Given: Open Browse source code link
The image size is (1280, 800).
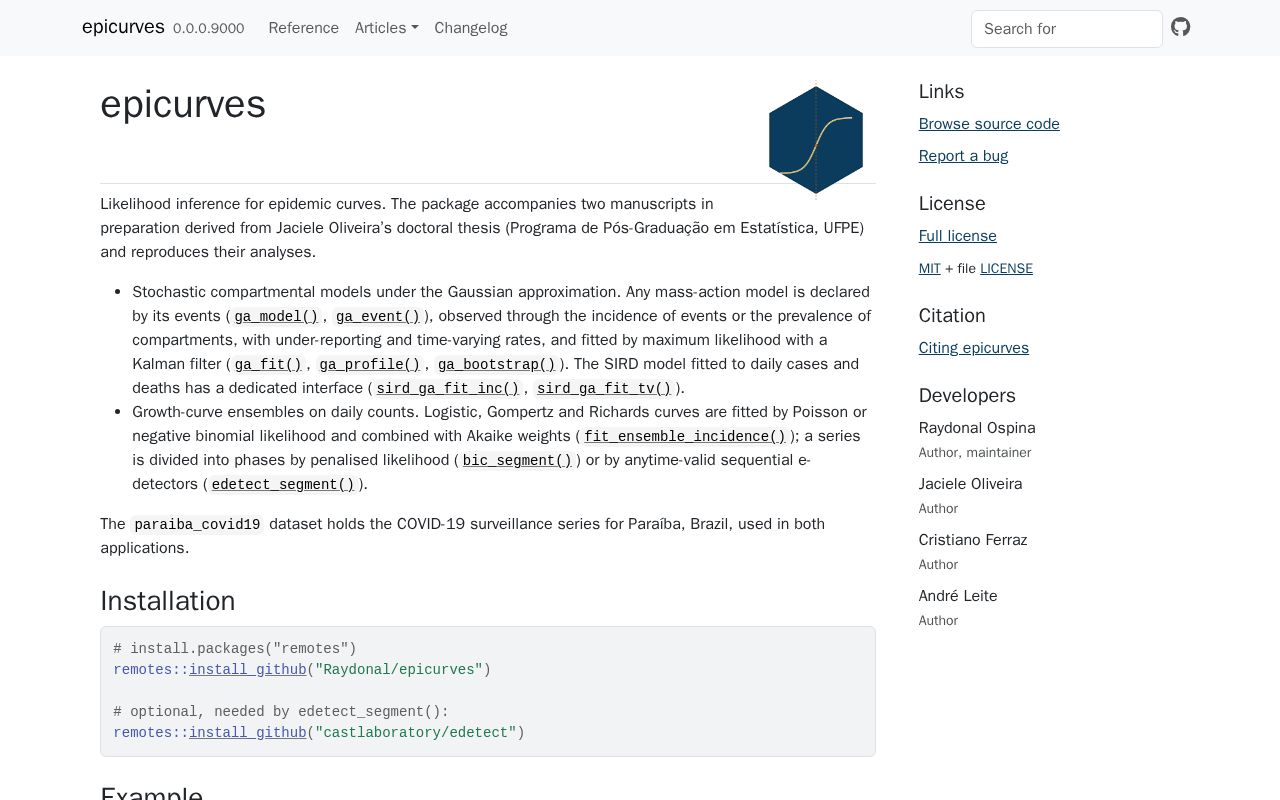Looking at the screenshot, I should (x=989, y=124).
